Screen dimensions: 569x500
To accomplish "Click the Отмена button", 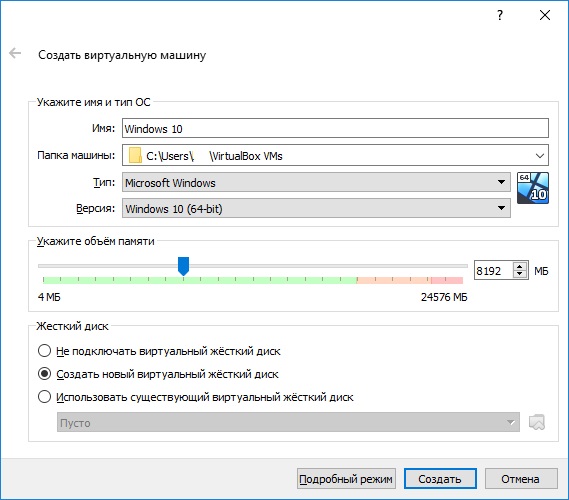I will 520,479.
